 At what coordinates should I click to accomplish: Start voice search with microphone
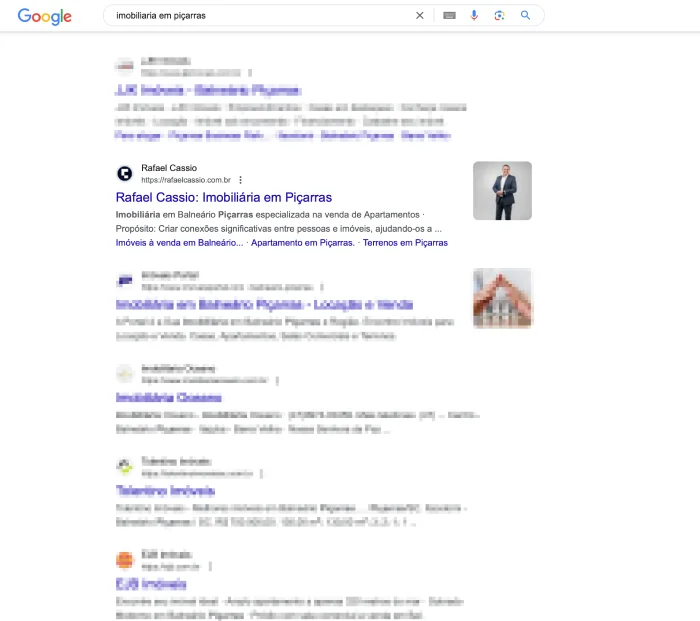click(474, 16)
